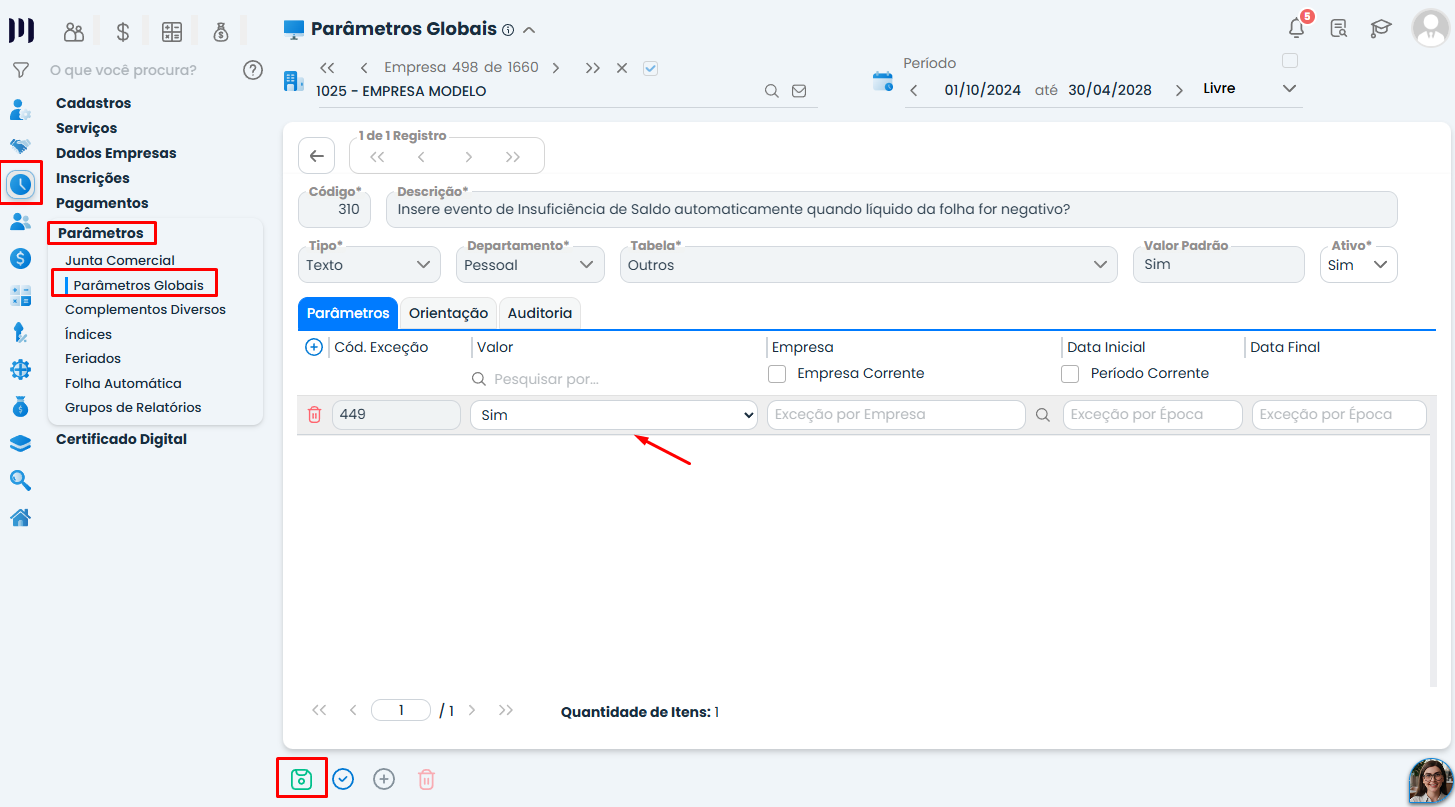The width and height of the screenshot is (1455, 807).
Task: Open Junta Comercial in the menu
Action: tap(120, 260)
